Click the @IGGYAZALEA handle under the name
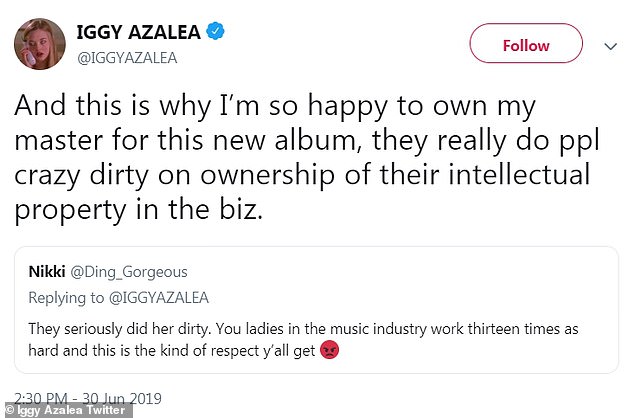This screenshot has height=418, width=634. click(x=127, y=58)
